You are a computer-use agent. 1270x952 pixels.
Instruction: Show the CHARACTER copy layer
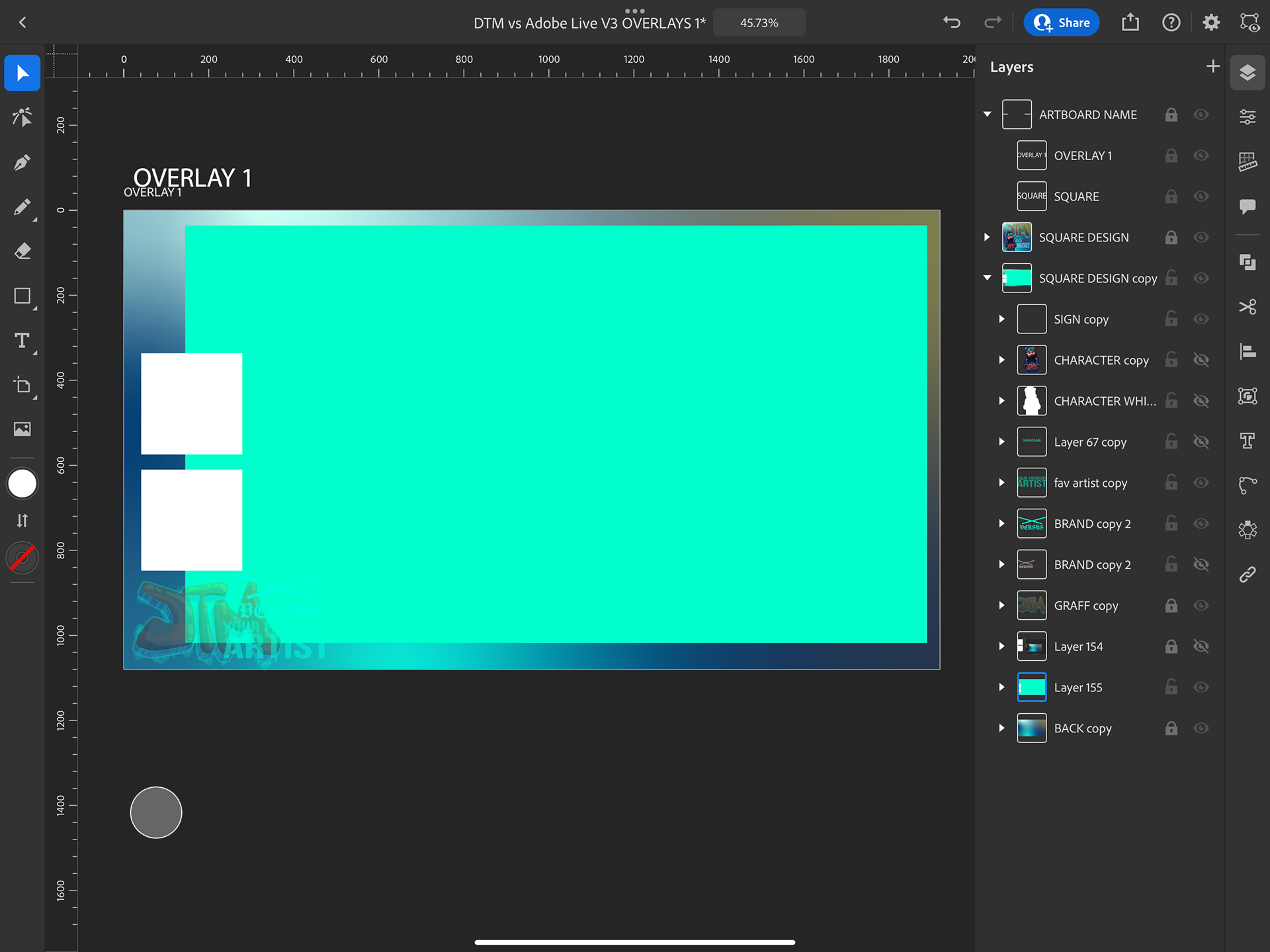pos(1201,360)
